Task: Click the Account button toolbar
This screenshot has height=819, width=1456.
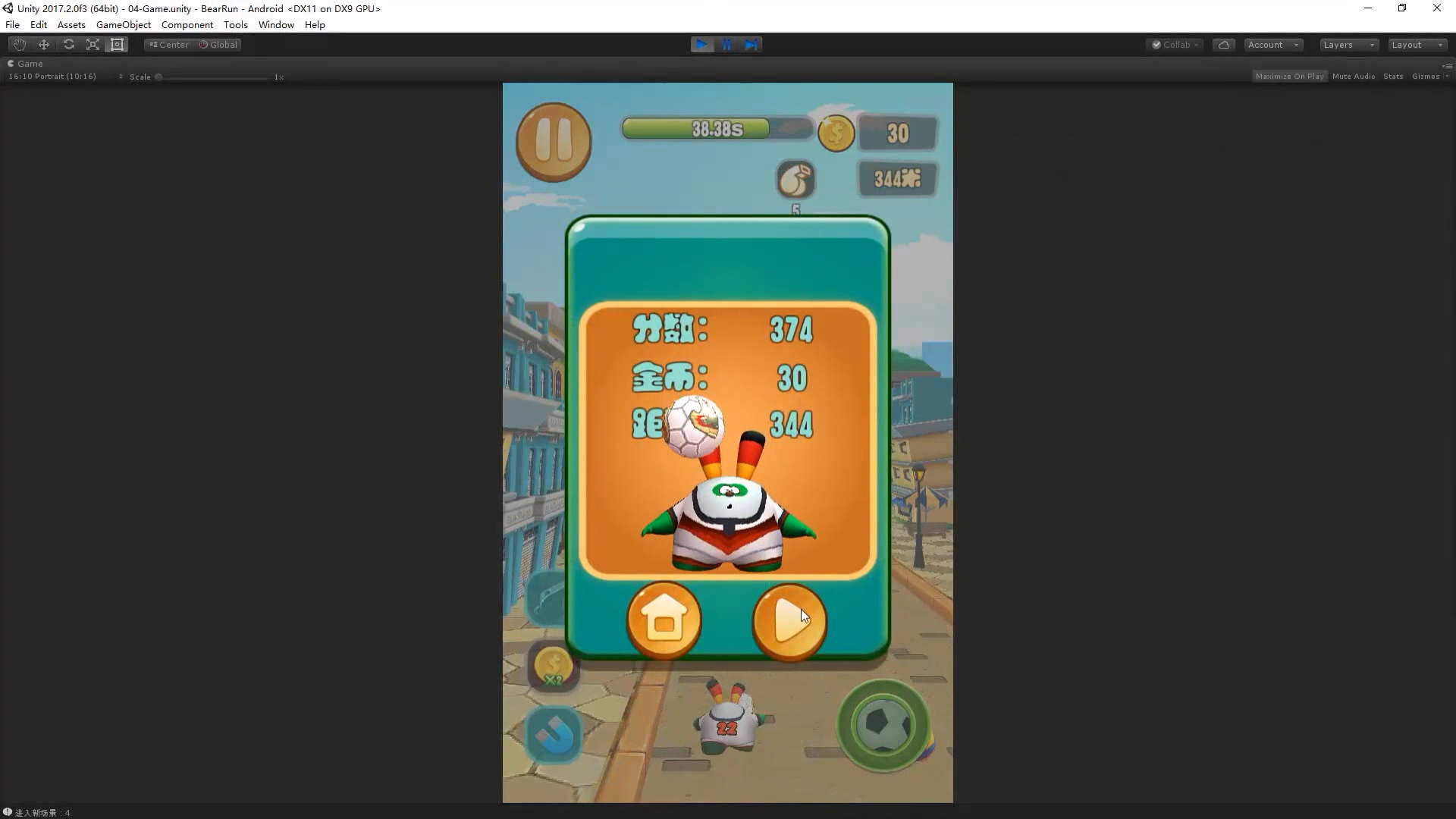Action: [x=1272, y=44]
